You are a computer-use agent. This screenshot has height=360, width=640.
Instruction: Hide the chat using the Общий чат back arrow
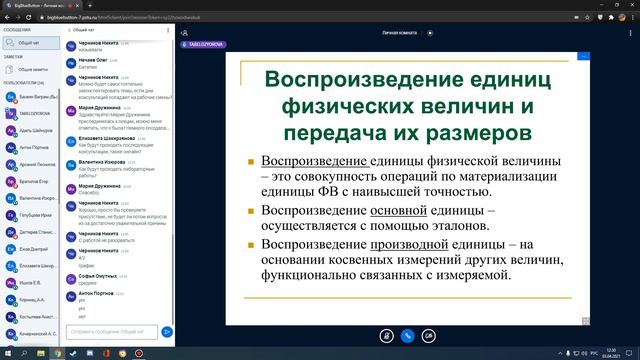(81, 30)
